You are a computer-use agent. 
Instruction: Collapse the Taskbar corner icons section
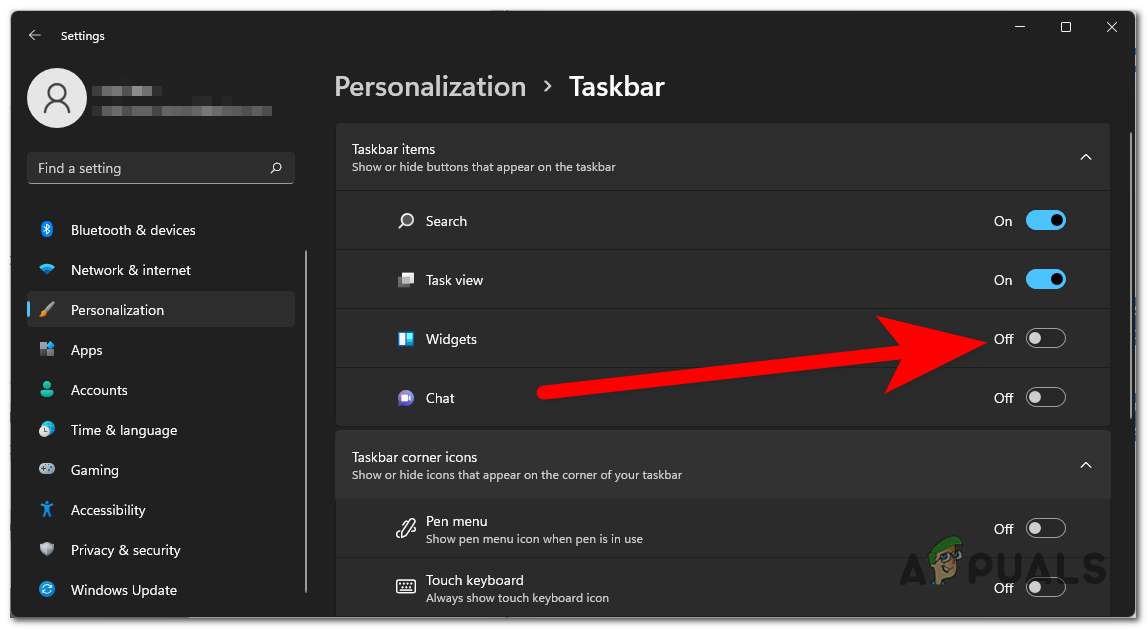[x=1086, y=465]
